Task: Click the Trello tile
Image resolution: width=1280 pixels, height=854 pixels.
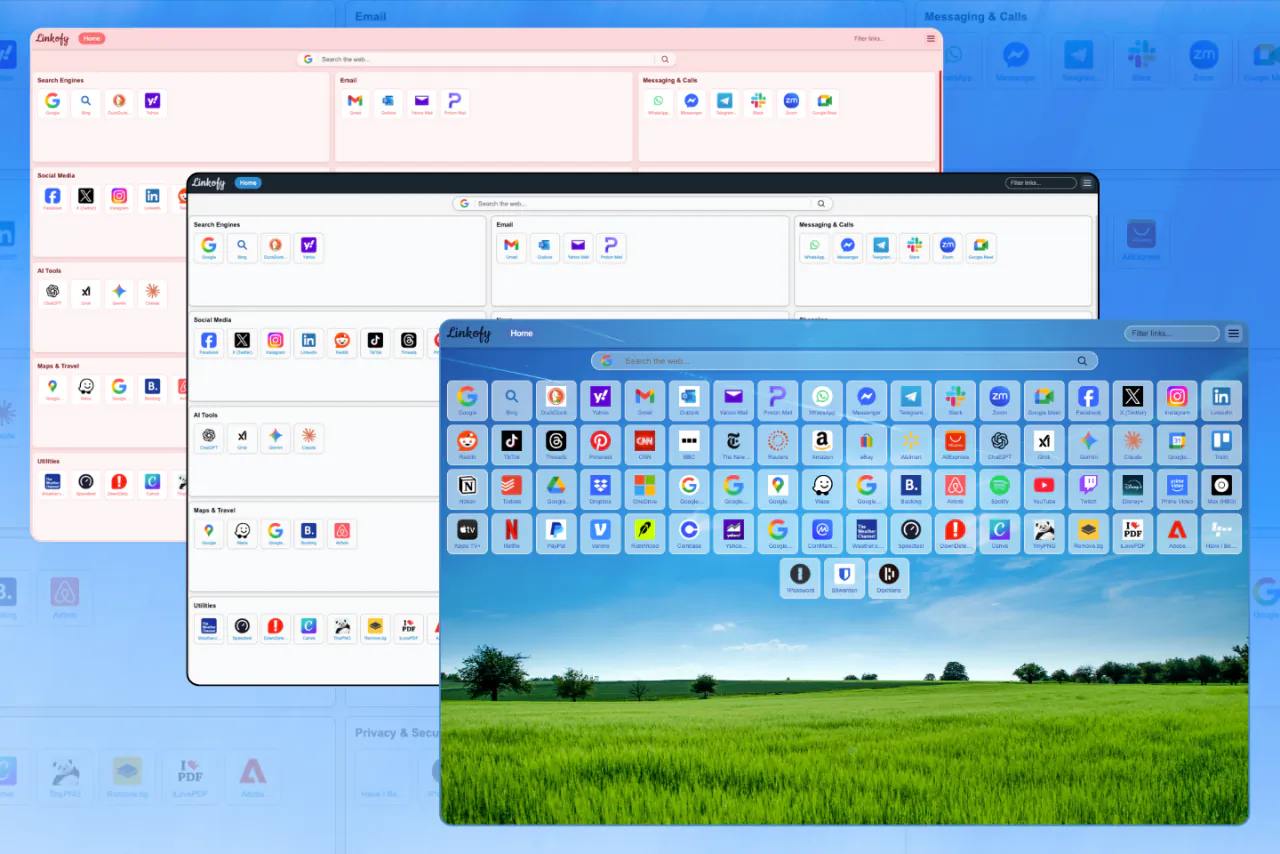Action: [1220, 443]
